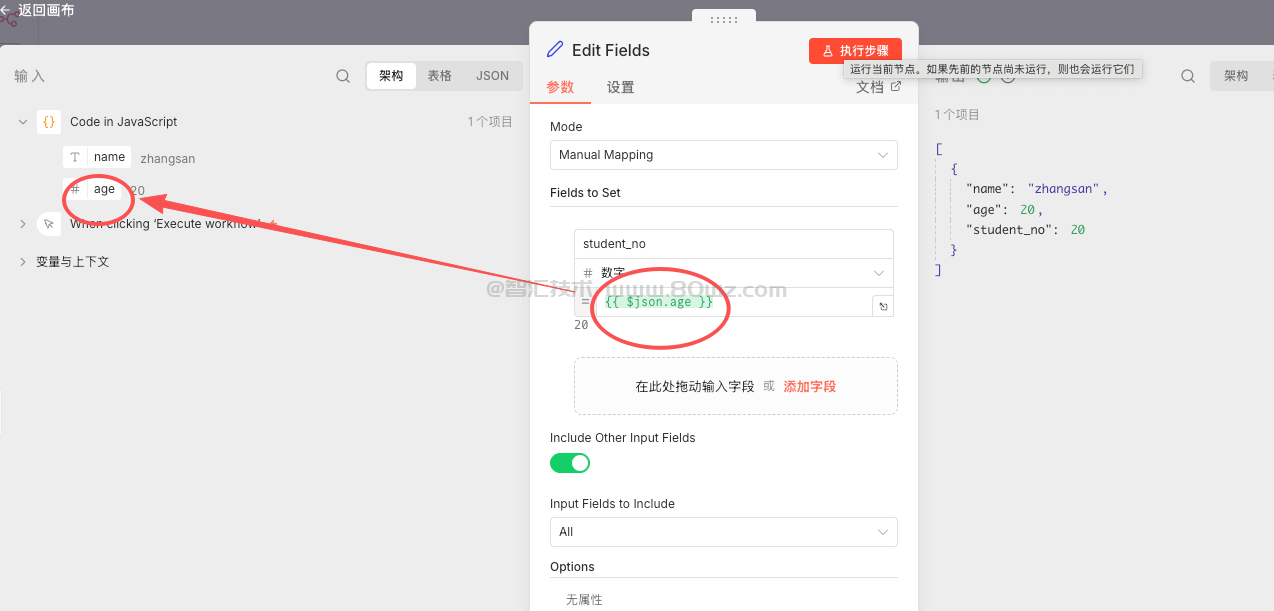This screenshot has height=611, width=1274.
Task: Click the Execute workflow trigger cursor icon
Action: coord(49,224)
